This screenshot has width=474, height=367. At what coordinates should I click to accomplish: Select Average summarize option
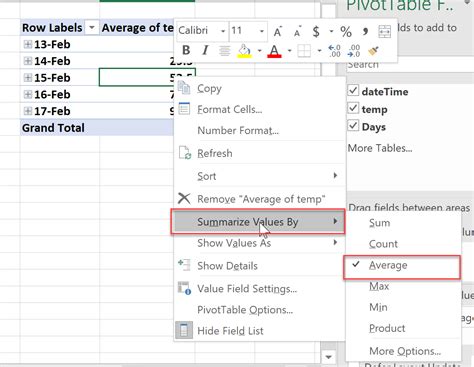click(x=402, y=265)
